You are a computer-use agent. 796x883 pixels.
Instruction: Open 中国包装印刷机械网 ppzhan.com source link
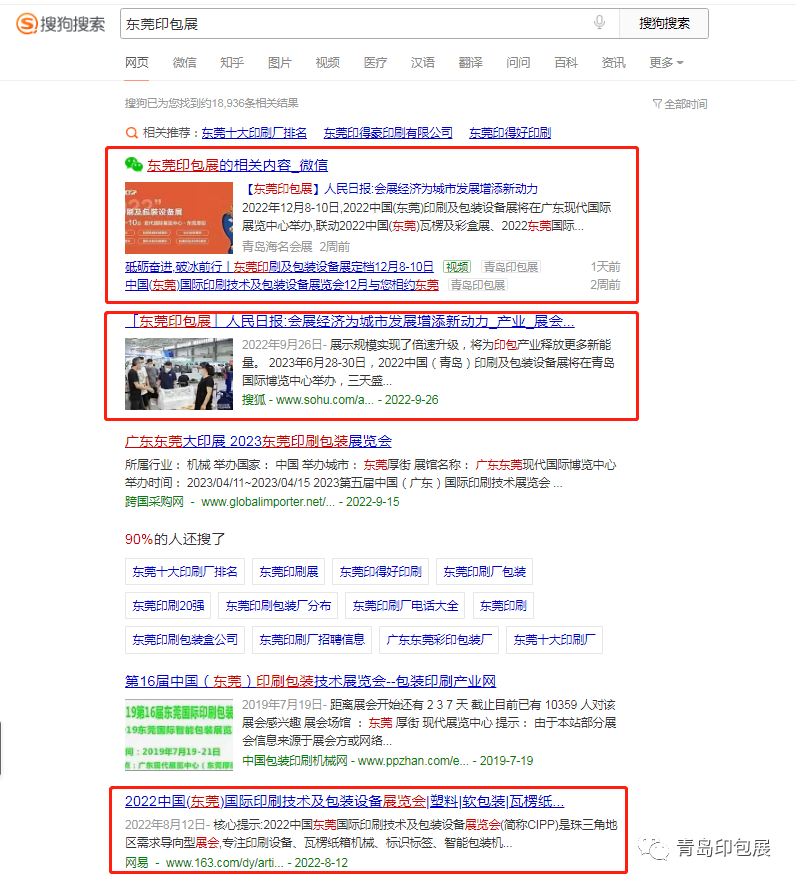click(x=387, y=761)
